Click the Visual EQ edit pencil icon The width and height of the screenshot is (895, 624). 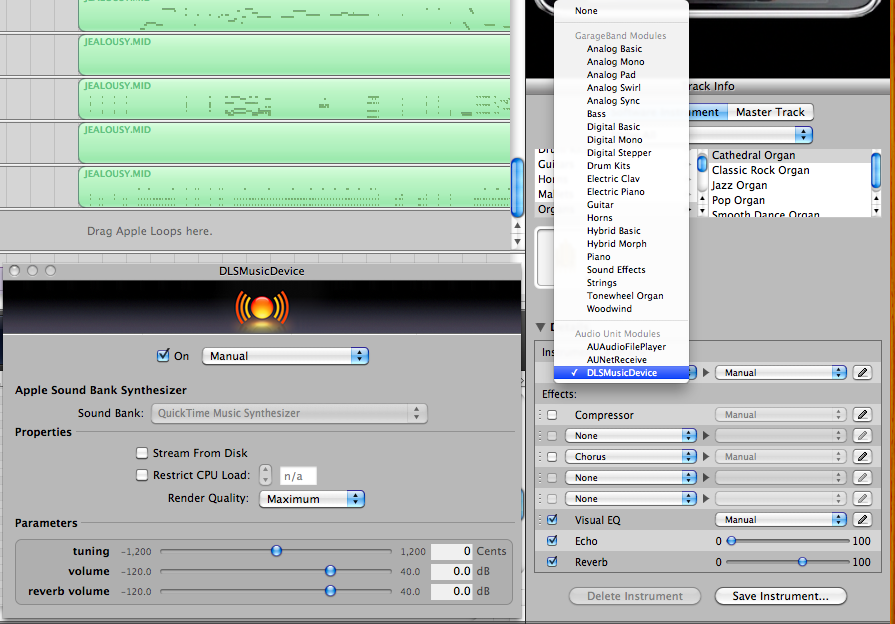[862, 520]
